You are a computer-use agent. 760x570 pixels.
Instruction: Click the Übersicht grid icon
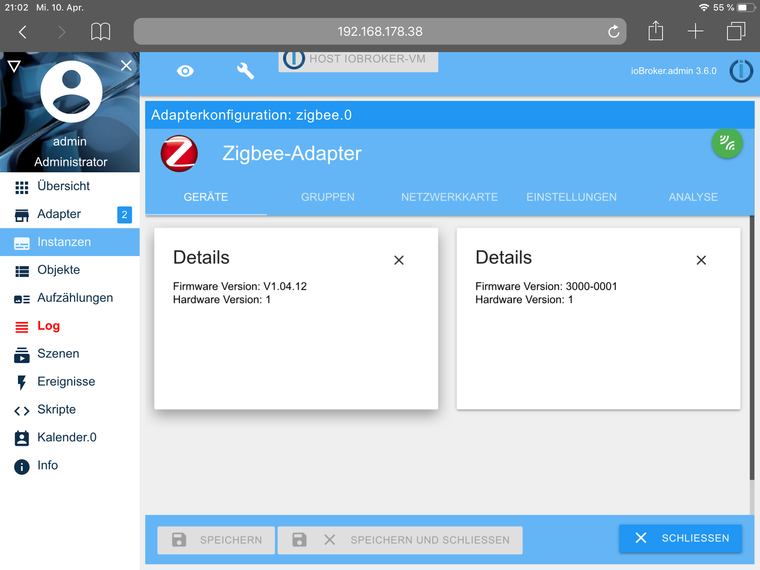[22, 188]
